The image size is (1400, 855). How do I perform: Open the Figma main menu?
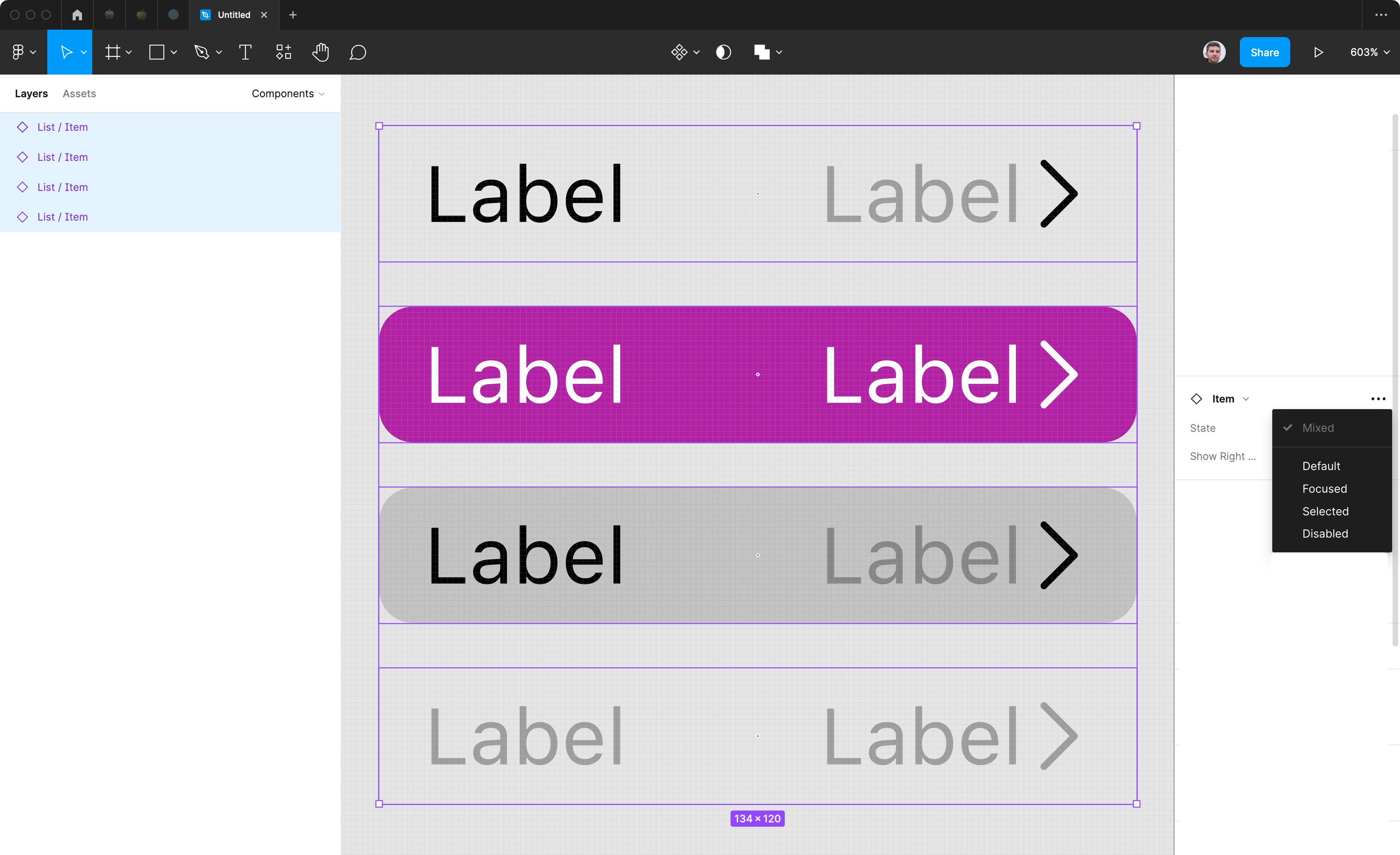[x=23, y=52]
